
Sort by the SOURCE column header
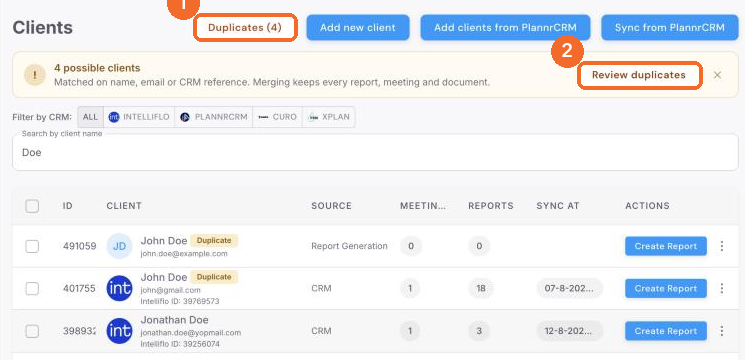pyautogui.click(x=331, y=206)
